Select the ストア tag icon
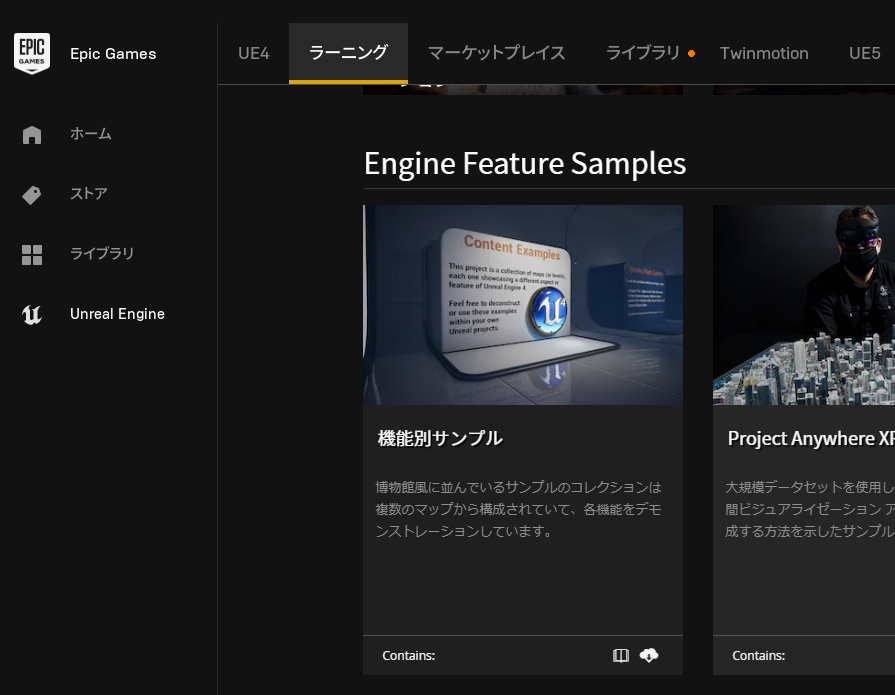895x695 pixels. [32, 195]
